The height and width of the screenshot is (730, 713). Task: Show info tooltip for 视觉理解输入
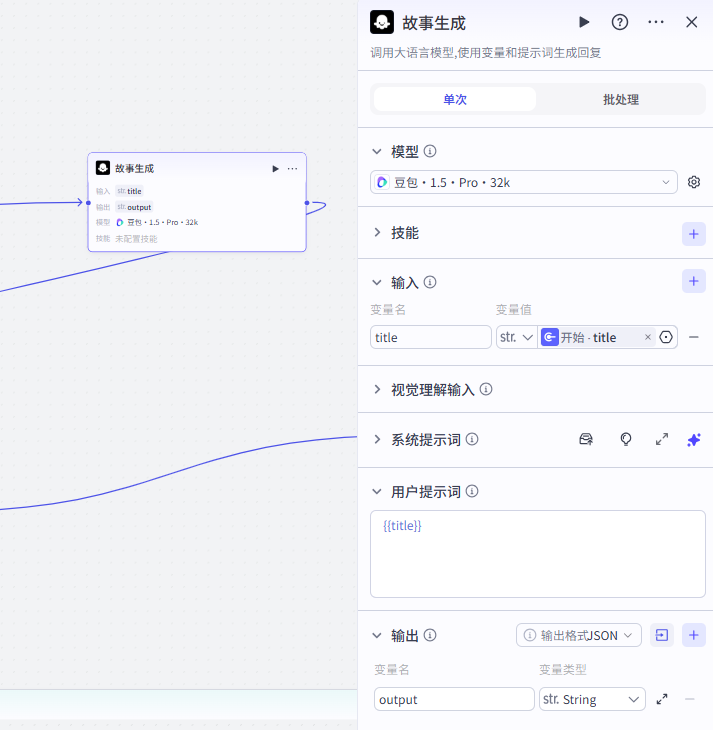click(486, 389)
